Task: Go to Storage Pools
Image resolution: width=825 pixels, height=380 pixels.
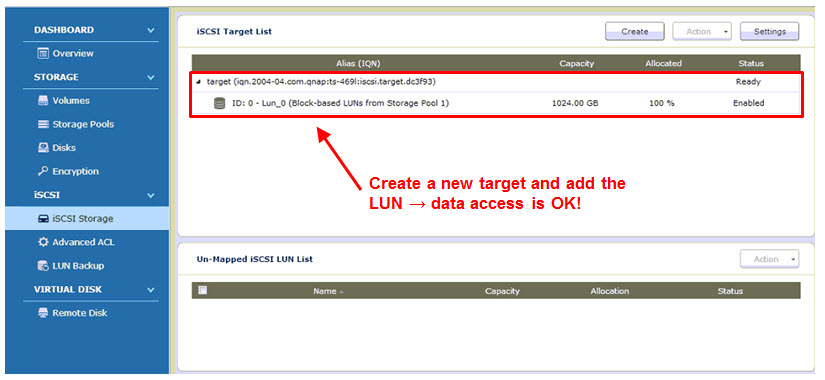Action: pos(83,124)
